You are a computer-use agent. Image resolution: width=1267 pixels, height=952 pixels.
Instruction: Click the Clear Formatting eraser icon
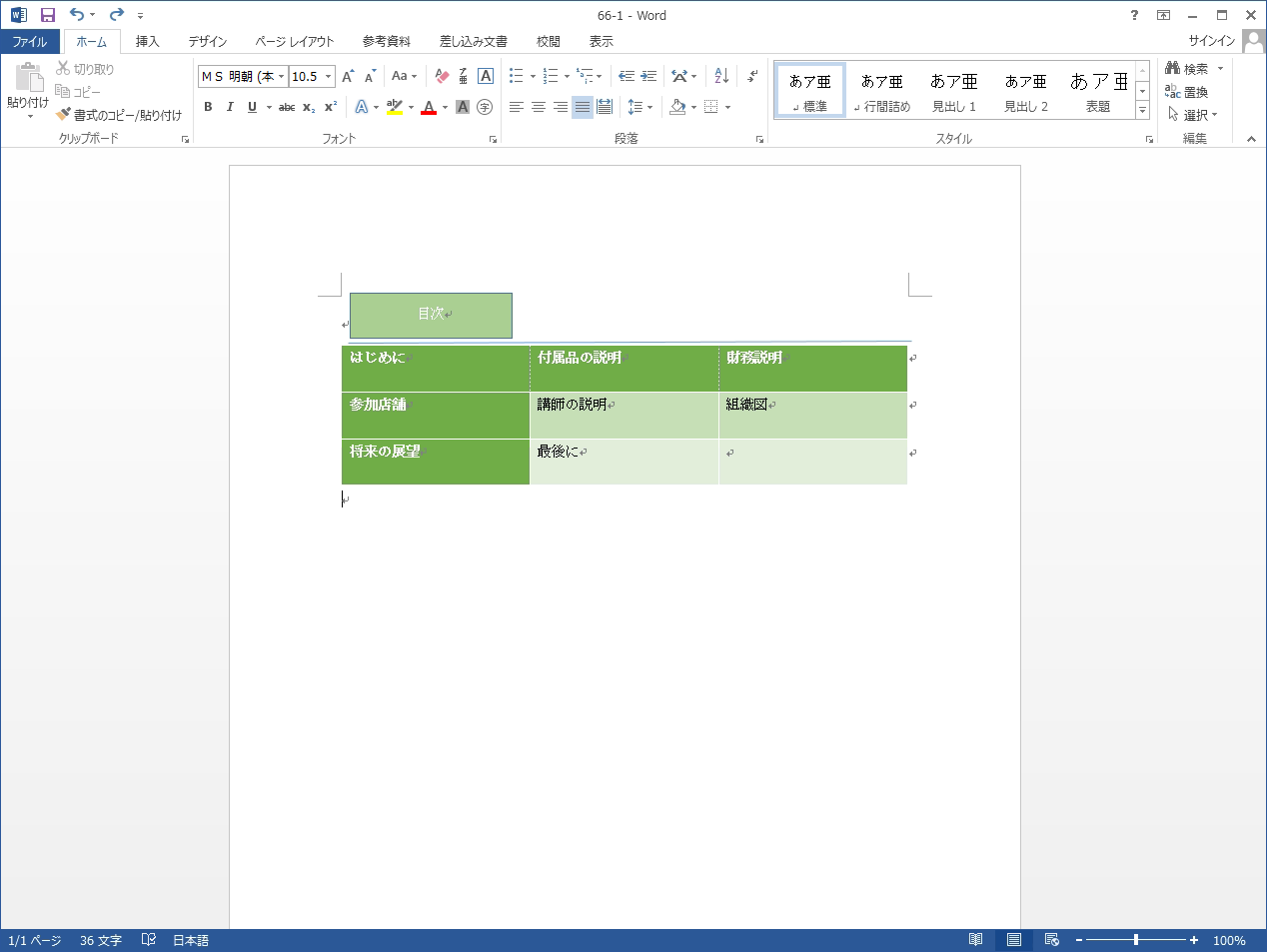click(442, 76)
